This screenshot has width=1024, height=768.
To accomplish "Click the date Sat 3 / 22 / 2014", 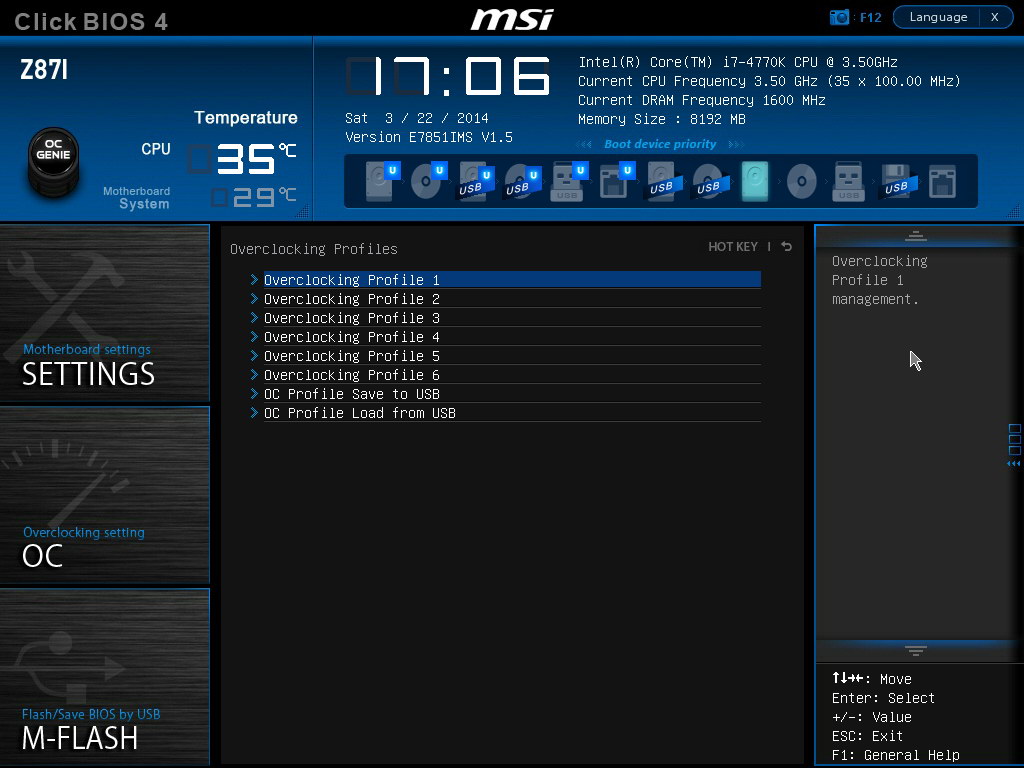I will pos(417,118).
